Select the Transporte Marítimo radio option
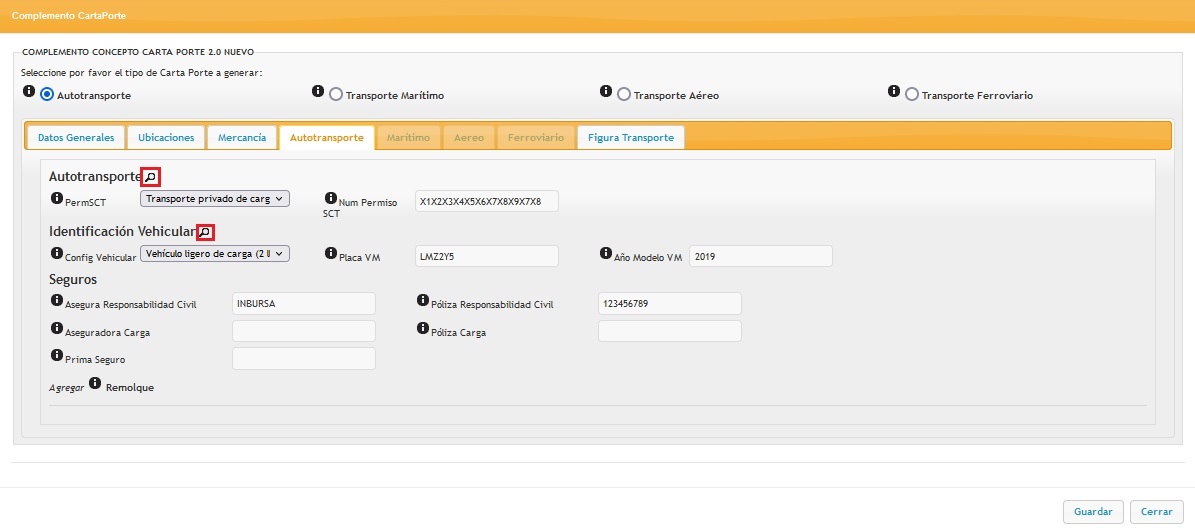This screenshot has height=528, width=1195. point(336,95)
